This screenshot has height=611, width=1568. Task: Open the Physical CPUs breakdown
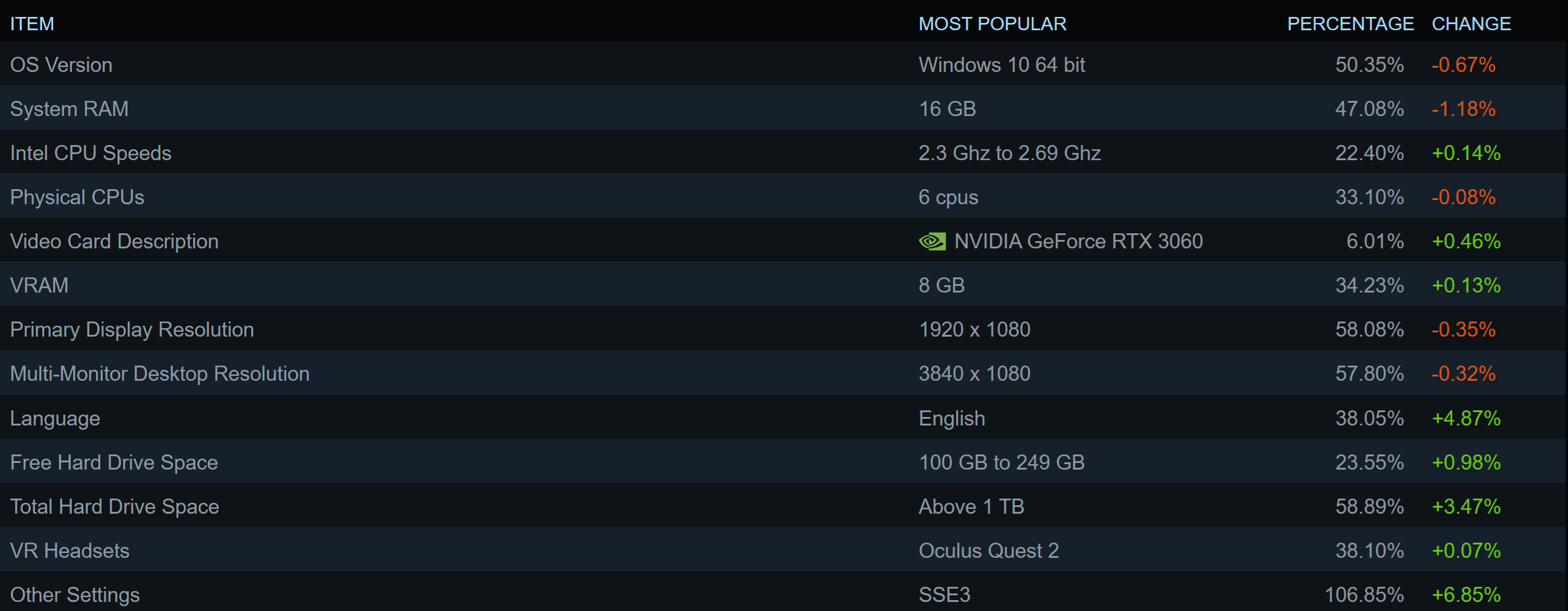[77, 198]
